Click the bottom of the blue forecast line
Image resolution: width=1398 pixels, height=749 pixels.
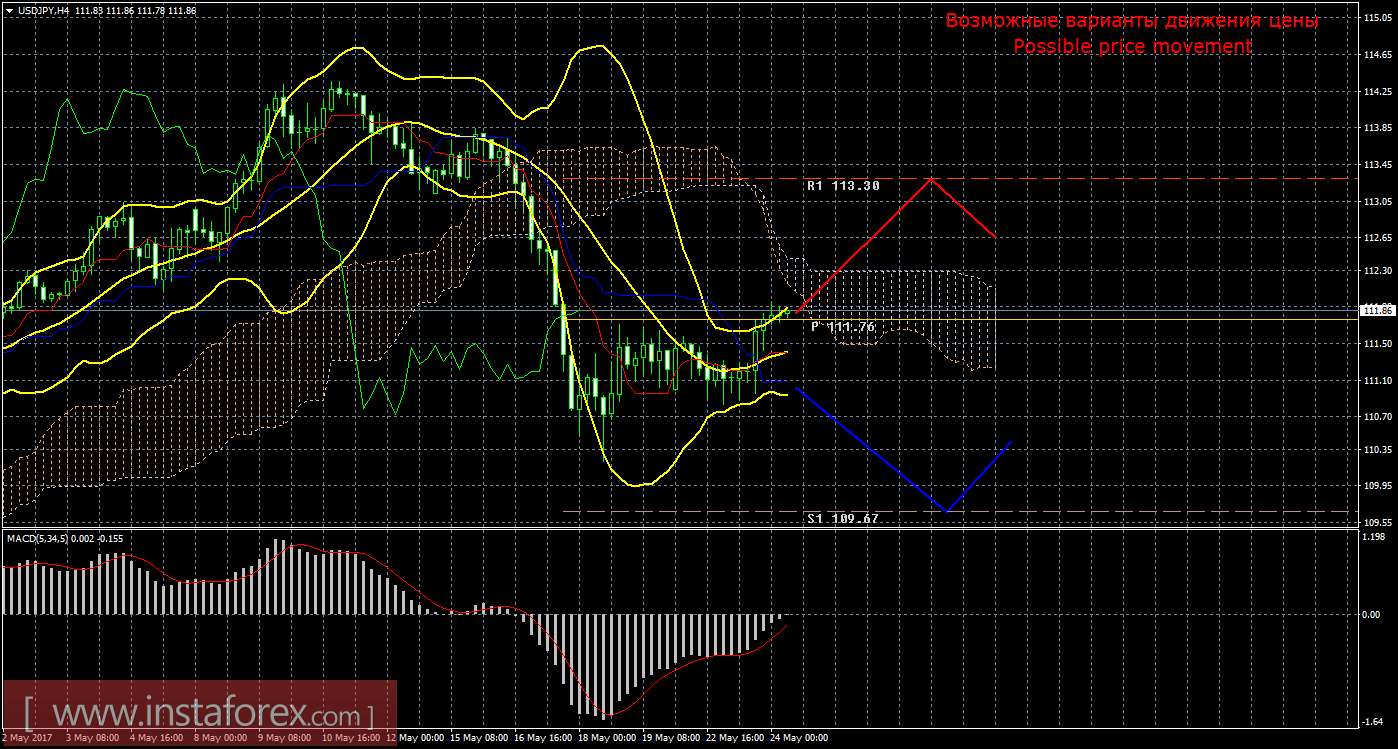pyautogui.click(x=946, y=511)
